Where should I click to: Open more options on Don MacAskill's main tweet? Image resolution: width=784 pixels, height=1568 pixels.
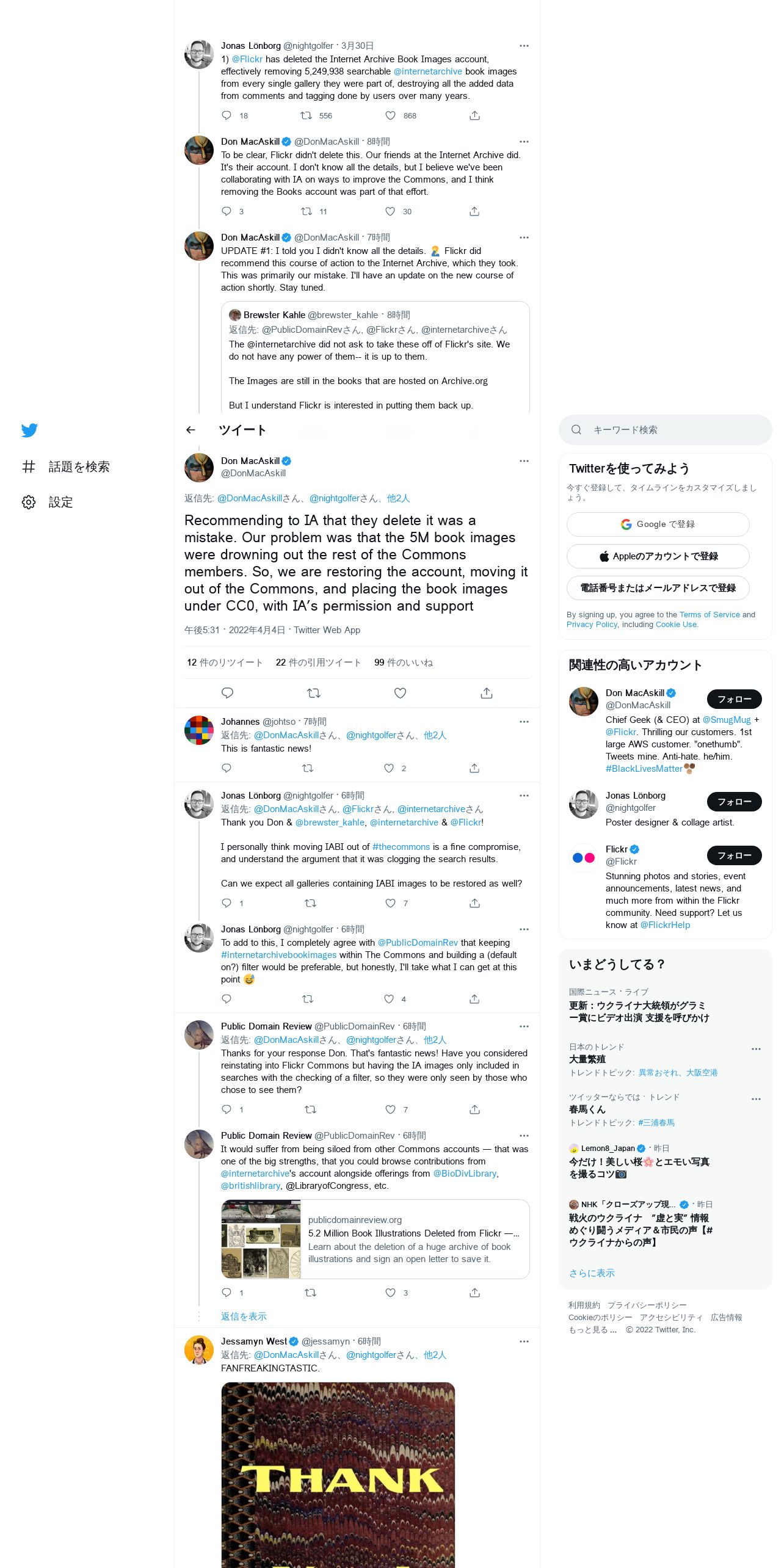(x=524, y=461)
